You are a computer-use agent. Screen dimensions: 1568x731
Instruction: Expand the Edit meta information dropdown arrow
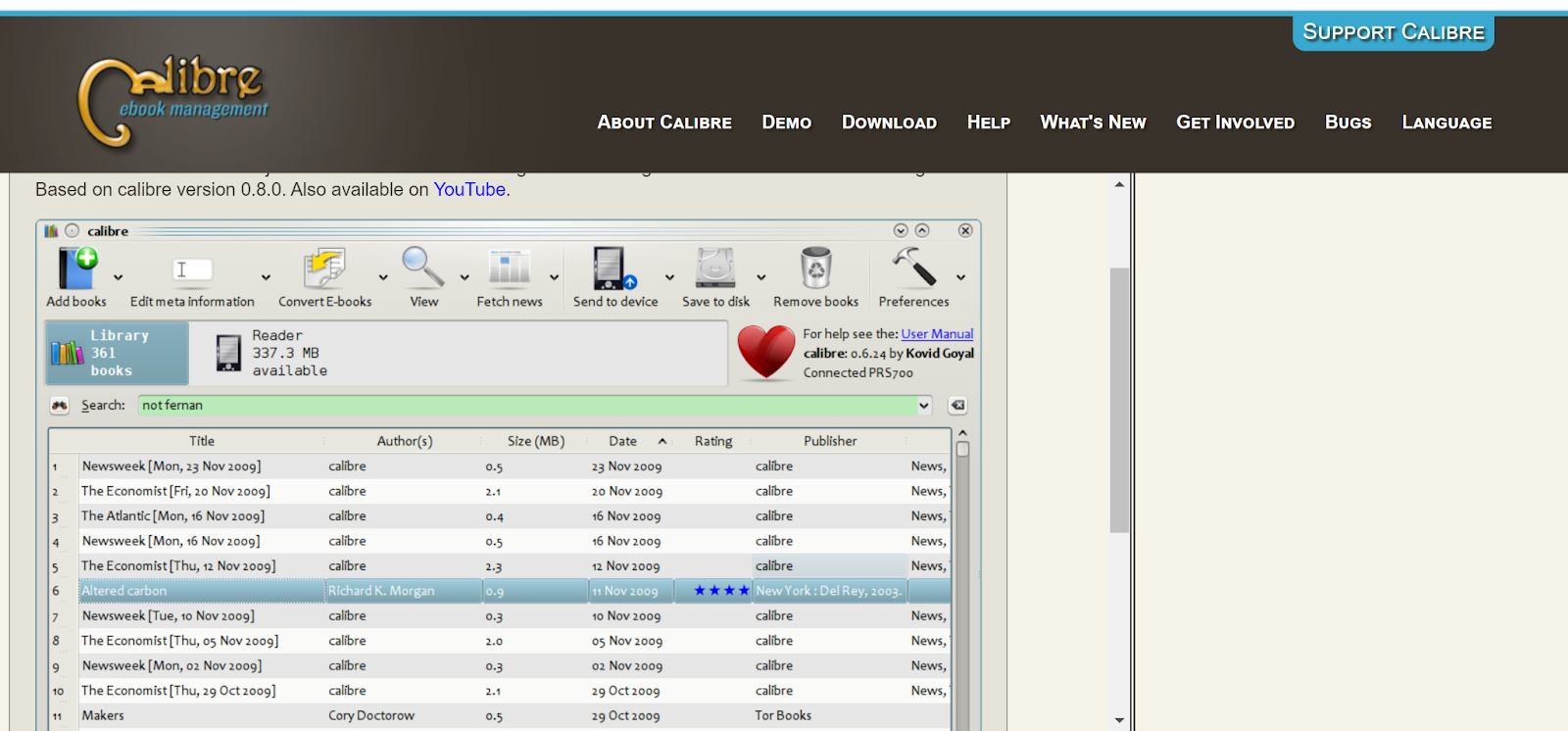point(266,277)
